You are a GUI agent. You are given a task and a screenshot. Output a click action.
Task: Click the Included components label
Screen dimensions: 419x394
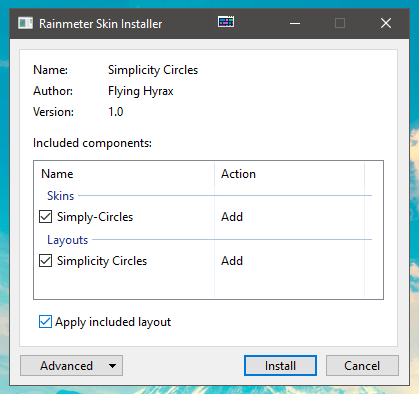92,143
